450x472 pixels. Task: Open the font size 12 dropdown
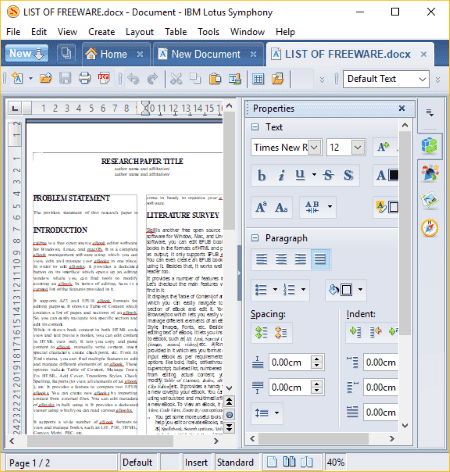[x=358, y=147]
